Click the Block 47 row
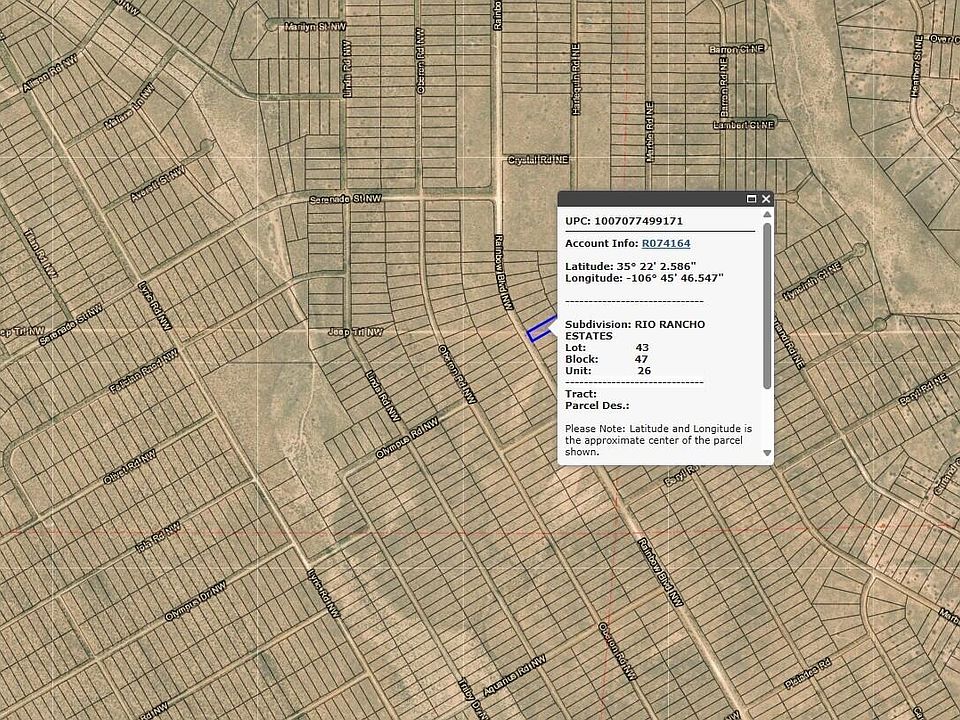The image size is (960, 720). point(606,359)
